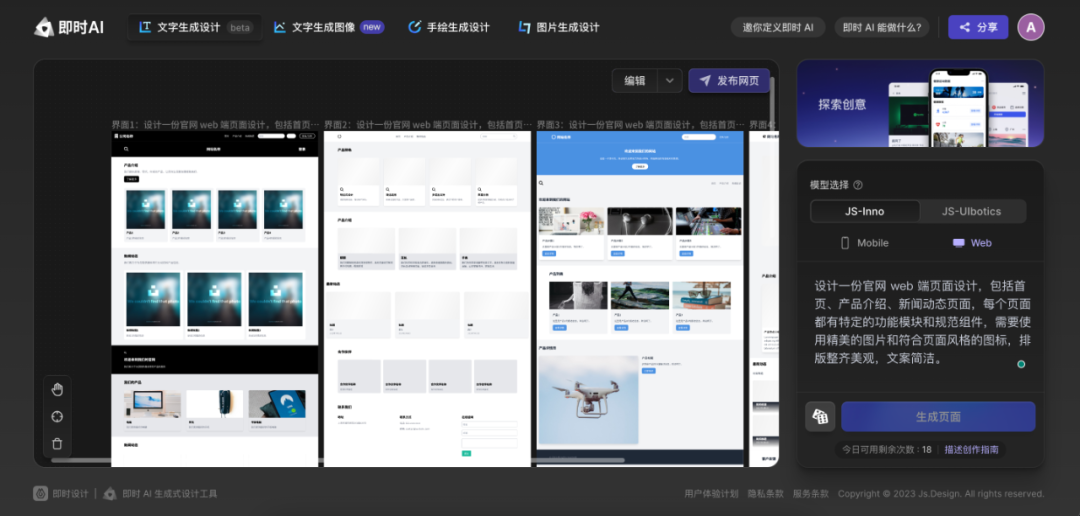The image size is (1080, 516).
Task: Choose the Mobile platform option
Action: pyautogui.click(x=864, y=243)
